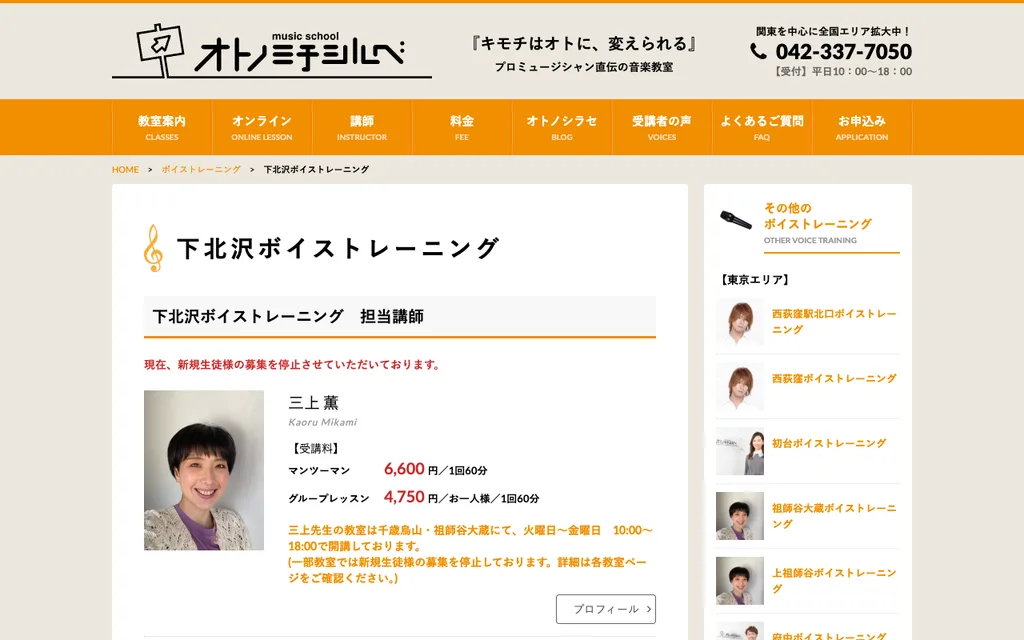Open the 教室案内 CLASSES menu
Image resolution: width=1024 pixels, height=640 pixels.
pos(162,127)
